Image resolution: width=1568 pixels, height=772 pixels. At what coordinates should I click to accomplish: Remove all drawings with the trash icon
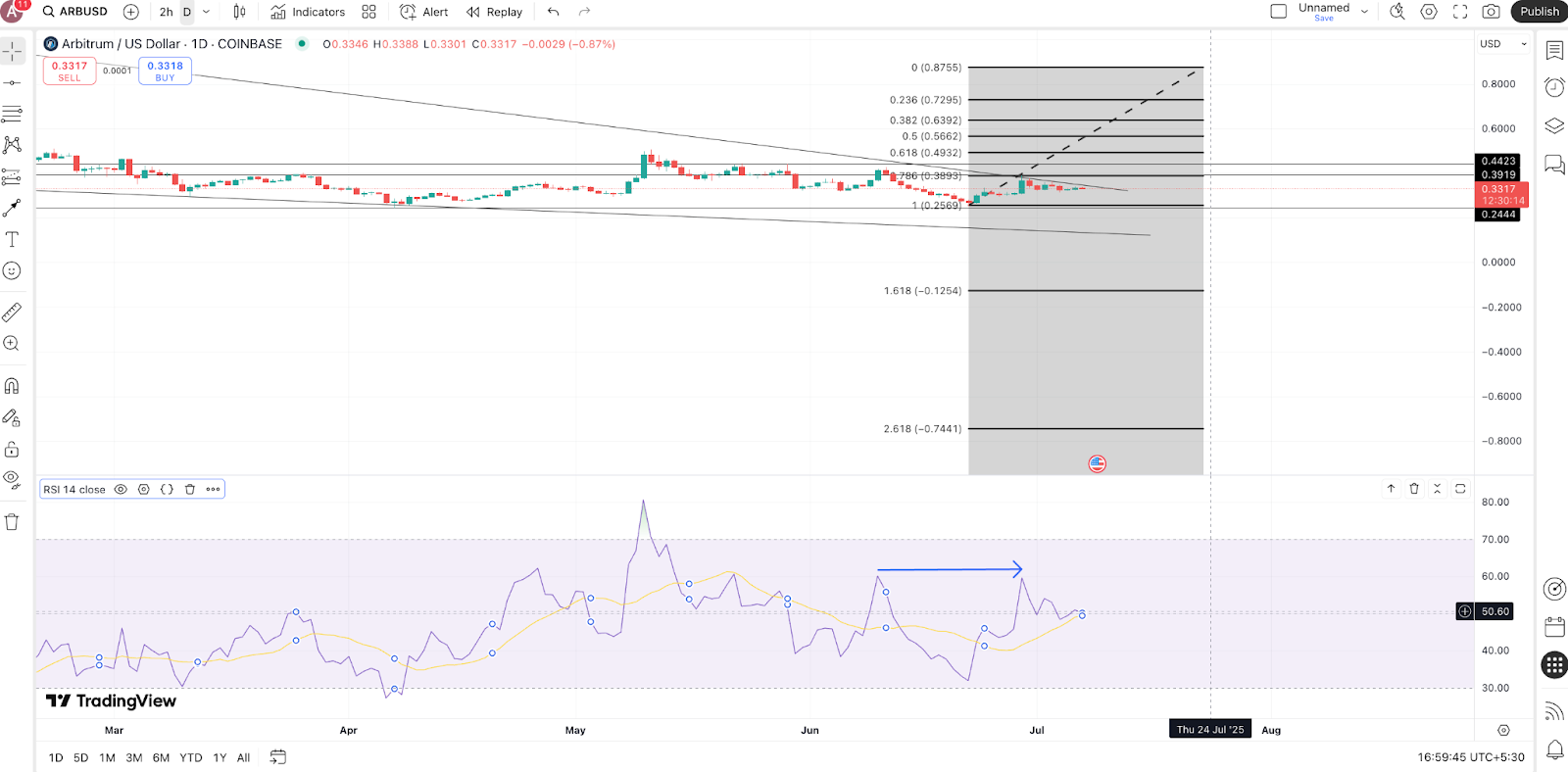click(12, 522)
